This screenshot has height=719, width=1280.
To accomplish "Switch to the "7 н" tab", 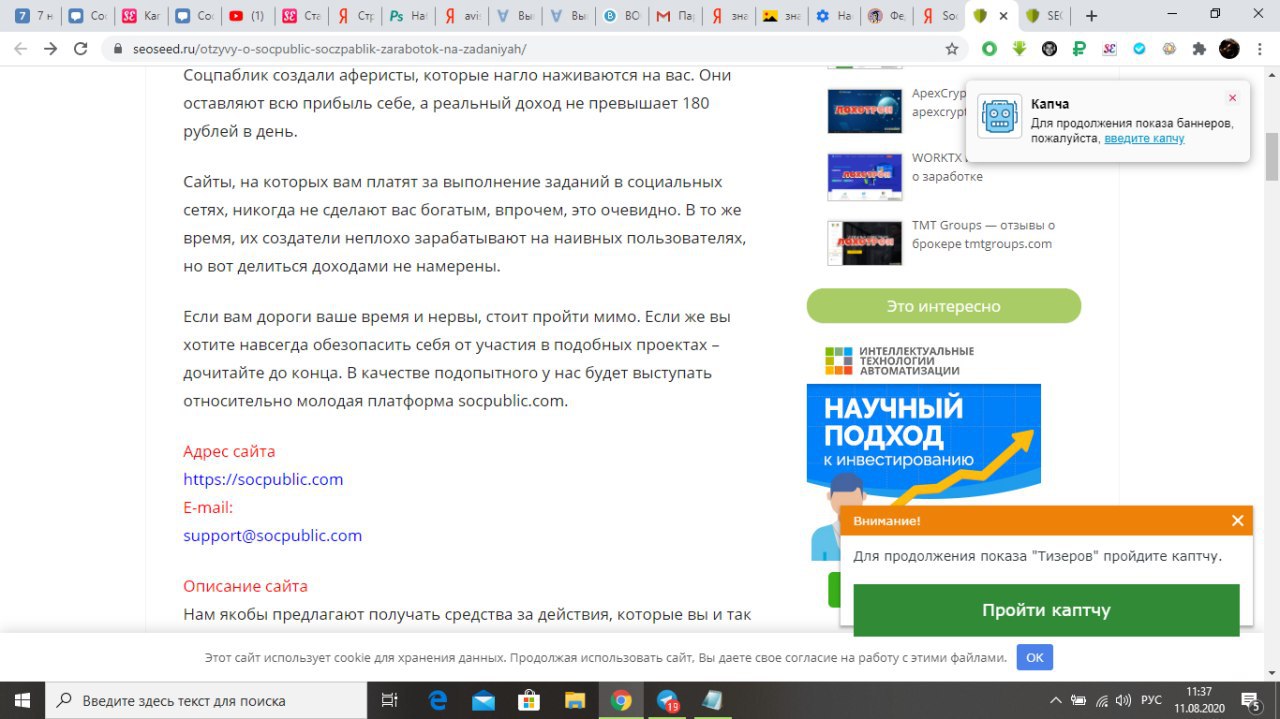I will [x=33, y=16].
